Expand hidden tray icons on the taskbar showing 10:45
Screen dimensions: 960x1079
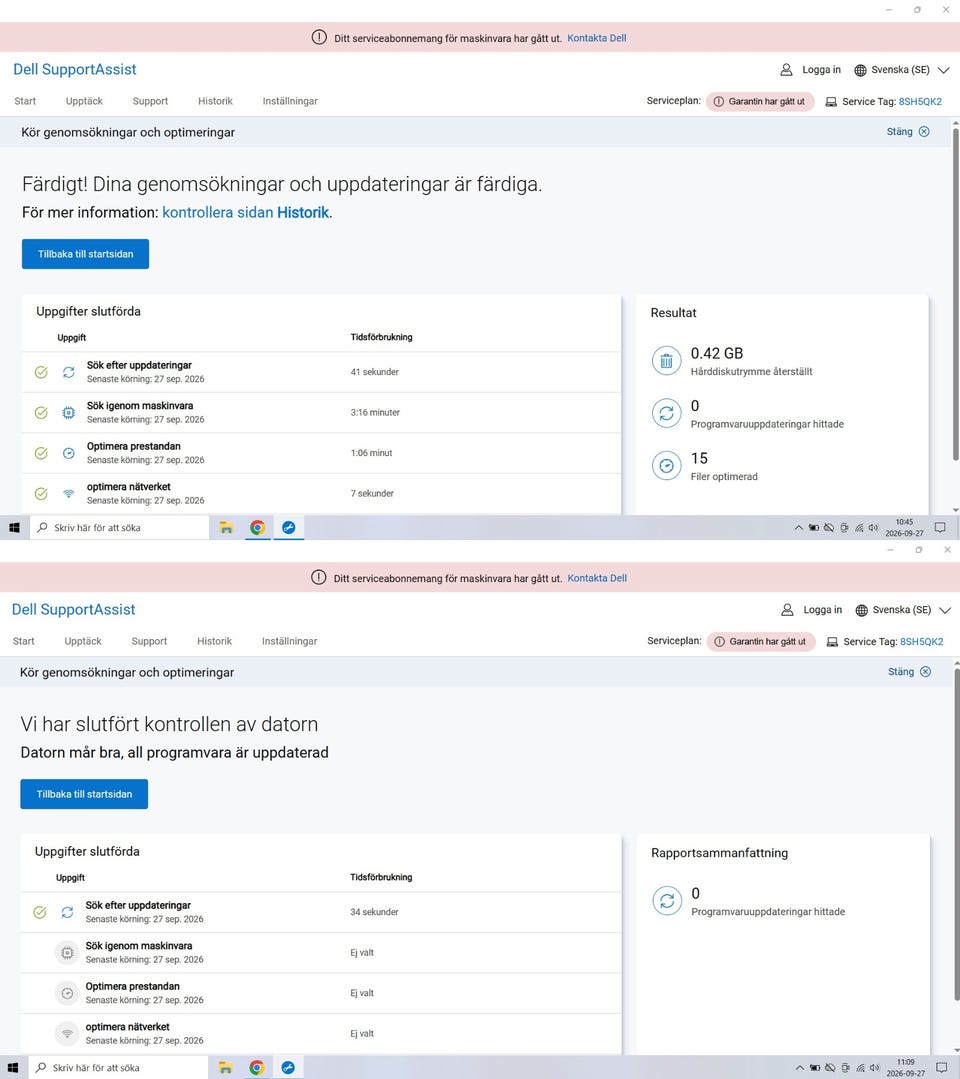[x=799, y=528]
